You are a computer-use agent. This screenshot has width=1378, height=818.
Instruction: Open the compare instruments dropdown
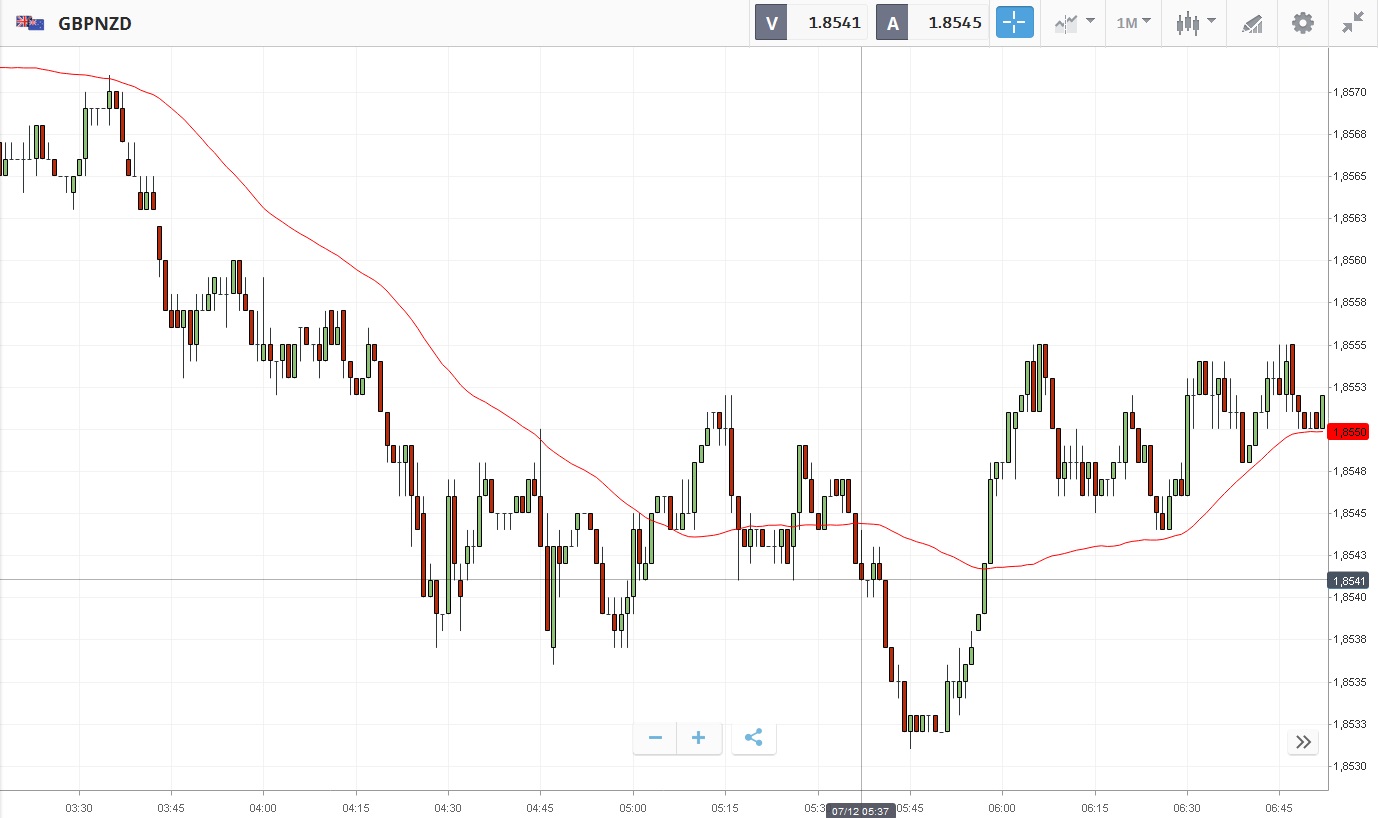[1074, 22]
